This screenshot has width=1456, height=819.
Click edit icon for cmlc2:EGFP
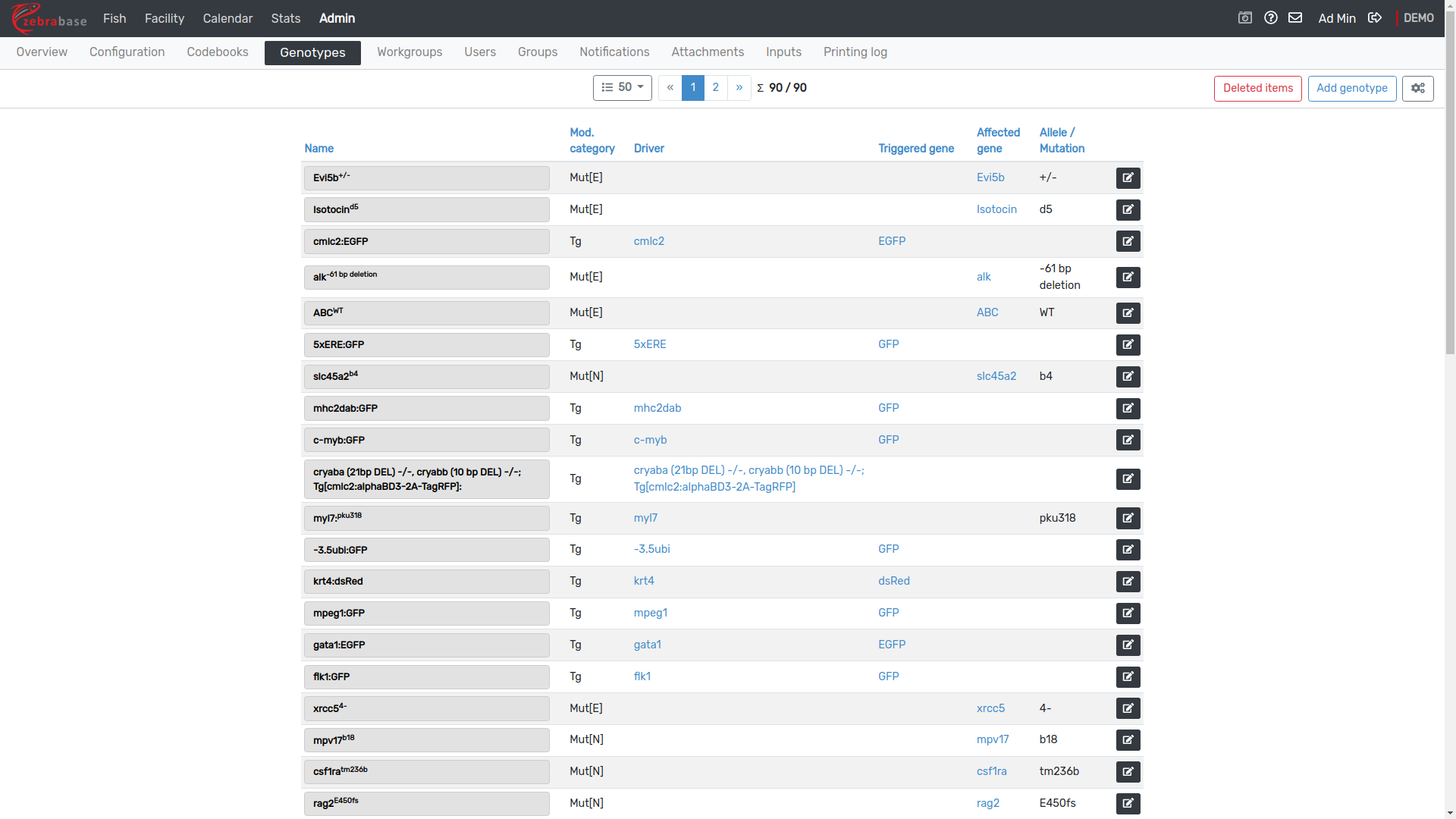(1128, 241)
